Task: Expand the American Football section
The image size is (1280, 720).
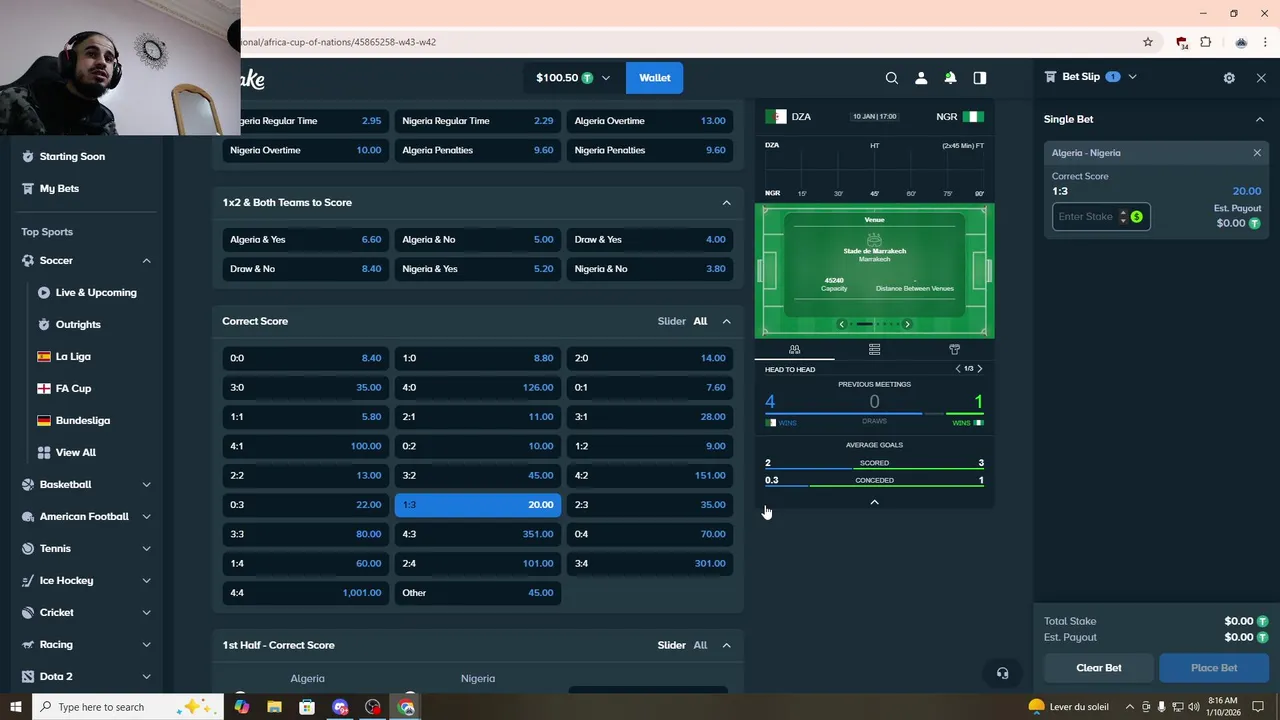Action: click(x=146, y=516)
